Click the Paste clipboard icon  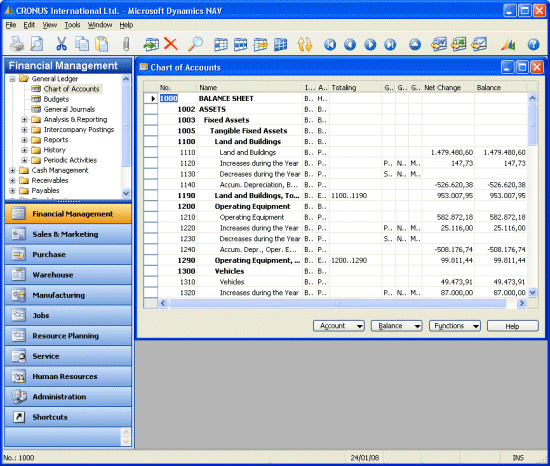tap(102, 44)
